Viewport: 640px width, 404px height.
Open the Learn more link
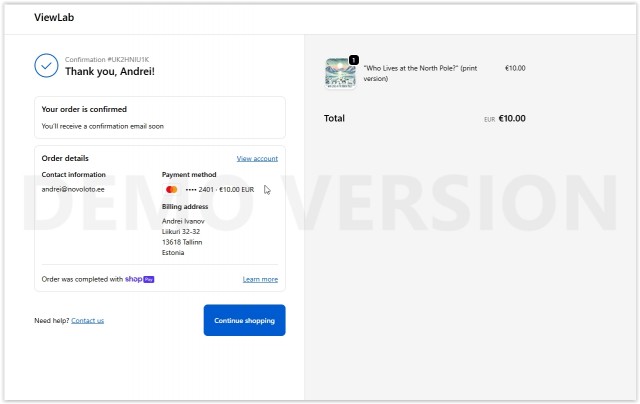pos(260,279)
